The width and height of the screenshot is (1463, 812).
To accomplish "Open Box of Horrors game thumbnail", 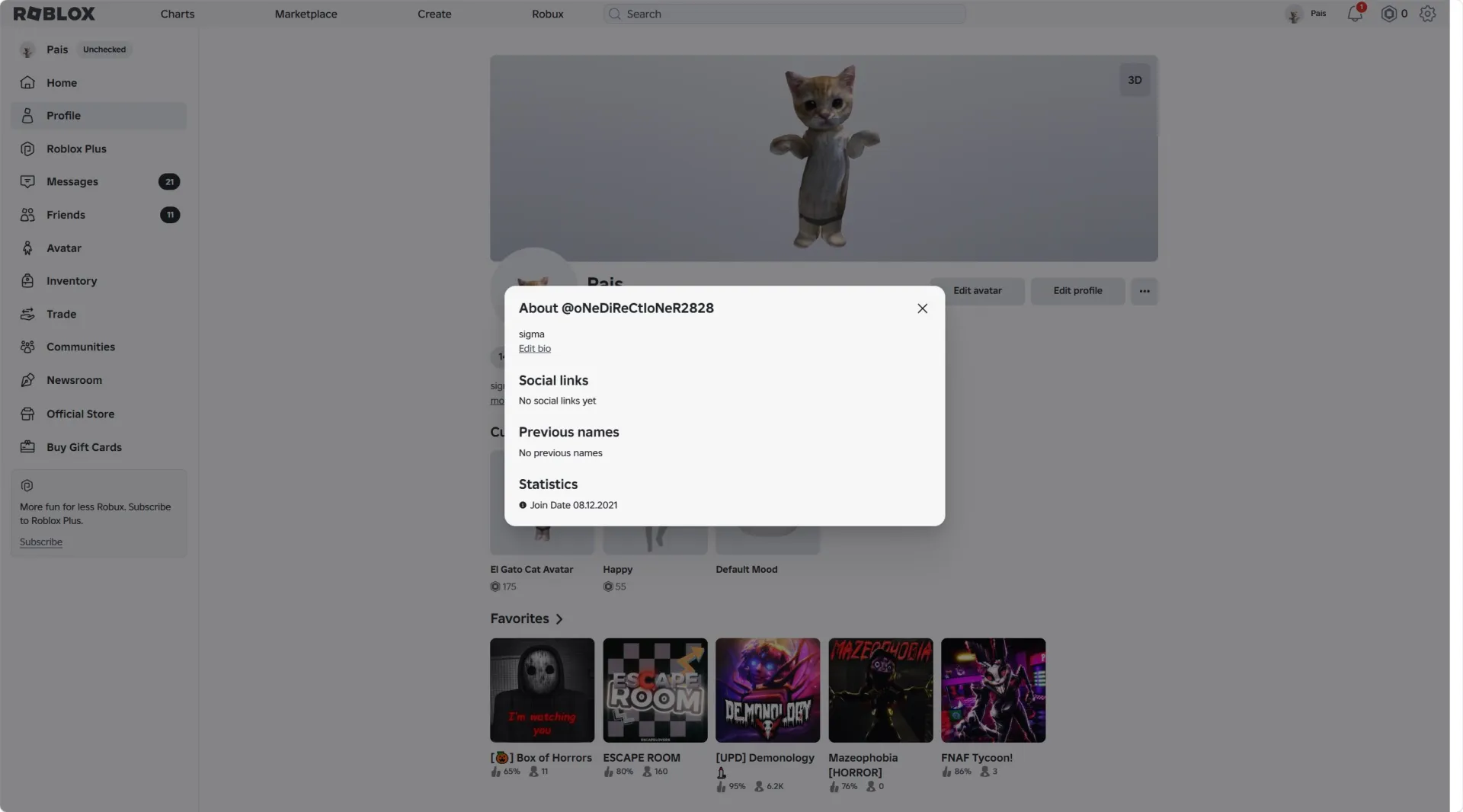I will pos(542,690).
